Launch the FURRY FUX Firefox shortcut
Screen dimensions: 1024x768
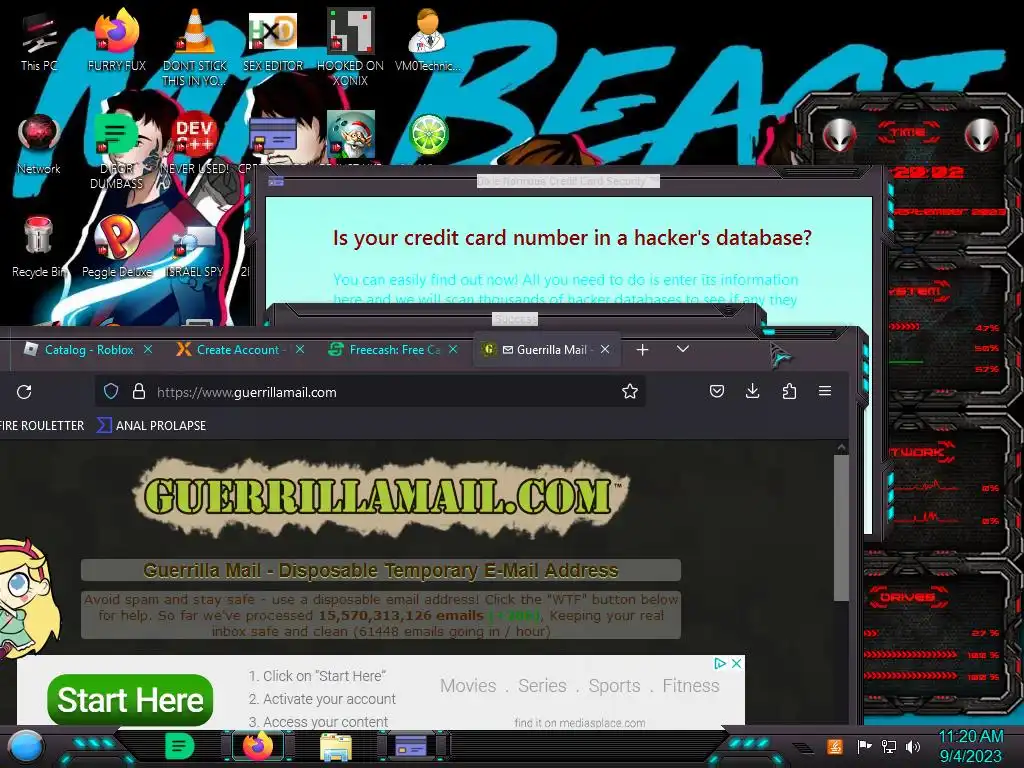[116, 40]
